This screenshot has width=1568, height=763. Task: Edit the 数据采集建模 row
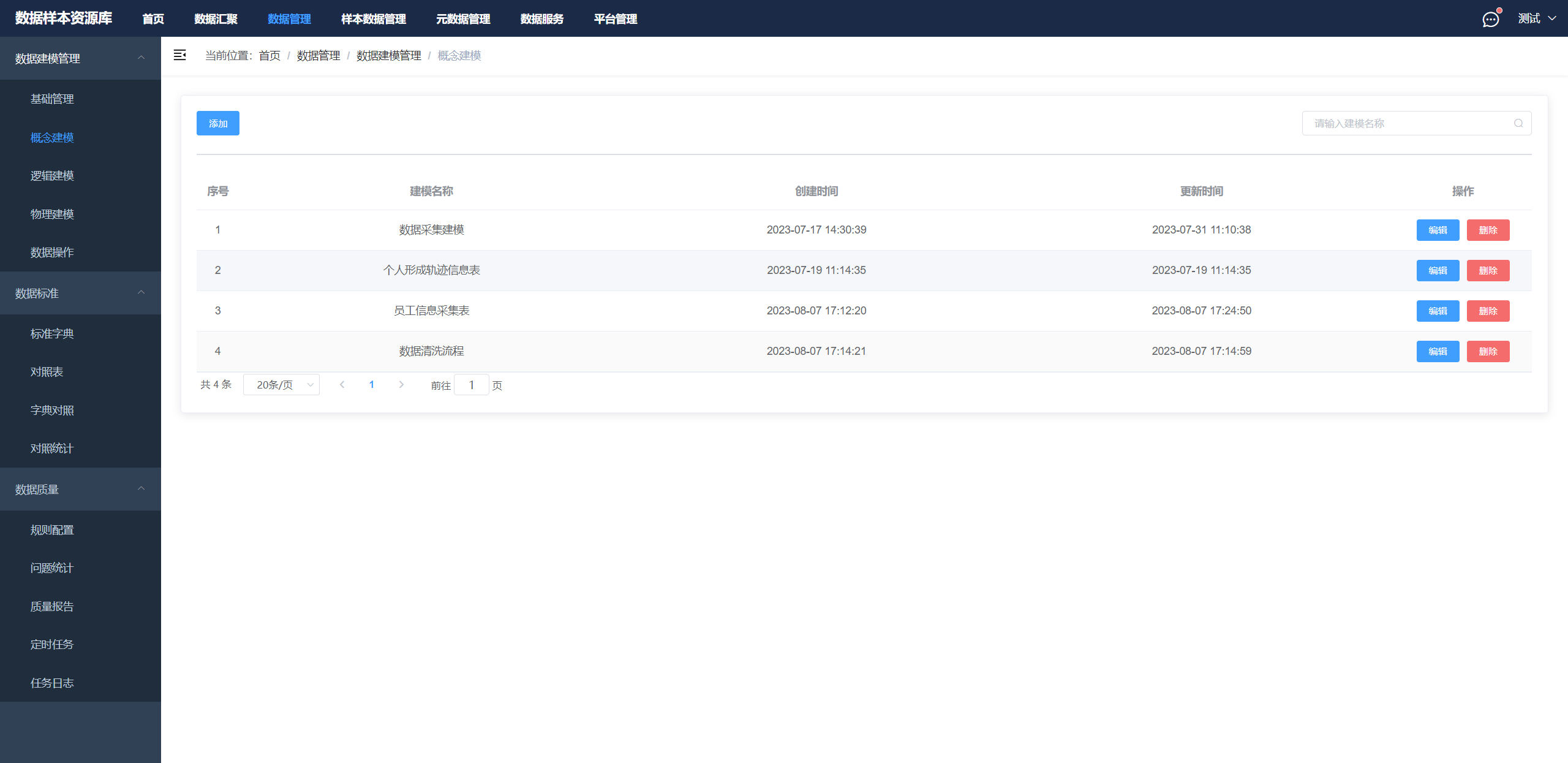click(x=1438, y=230)
